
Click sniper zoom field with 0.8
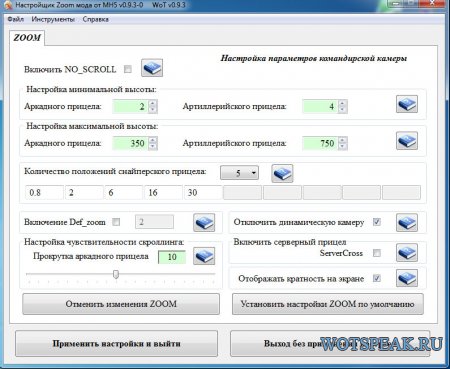click(44, 193)
